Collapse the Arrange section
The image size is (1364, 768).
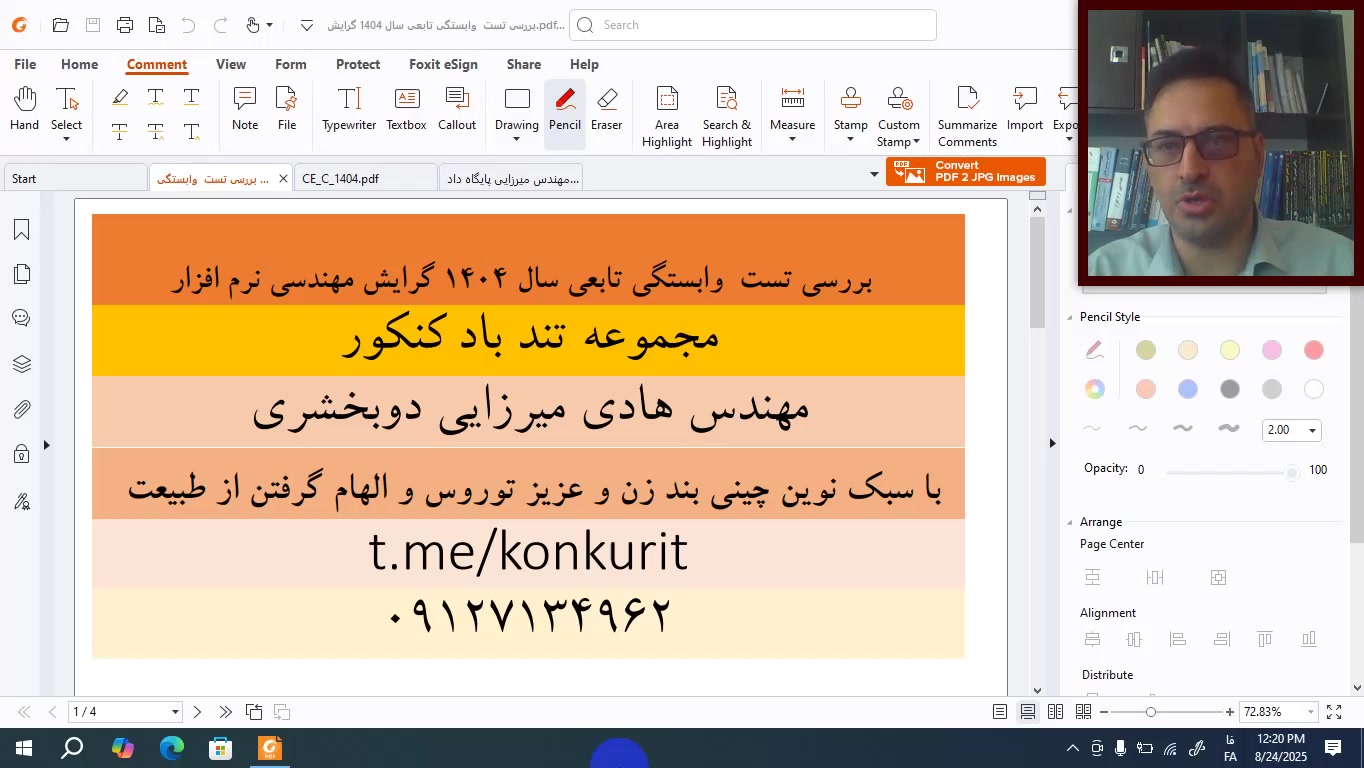(1070, 523)
